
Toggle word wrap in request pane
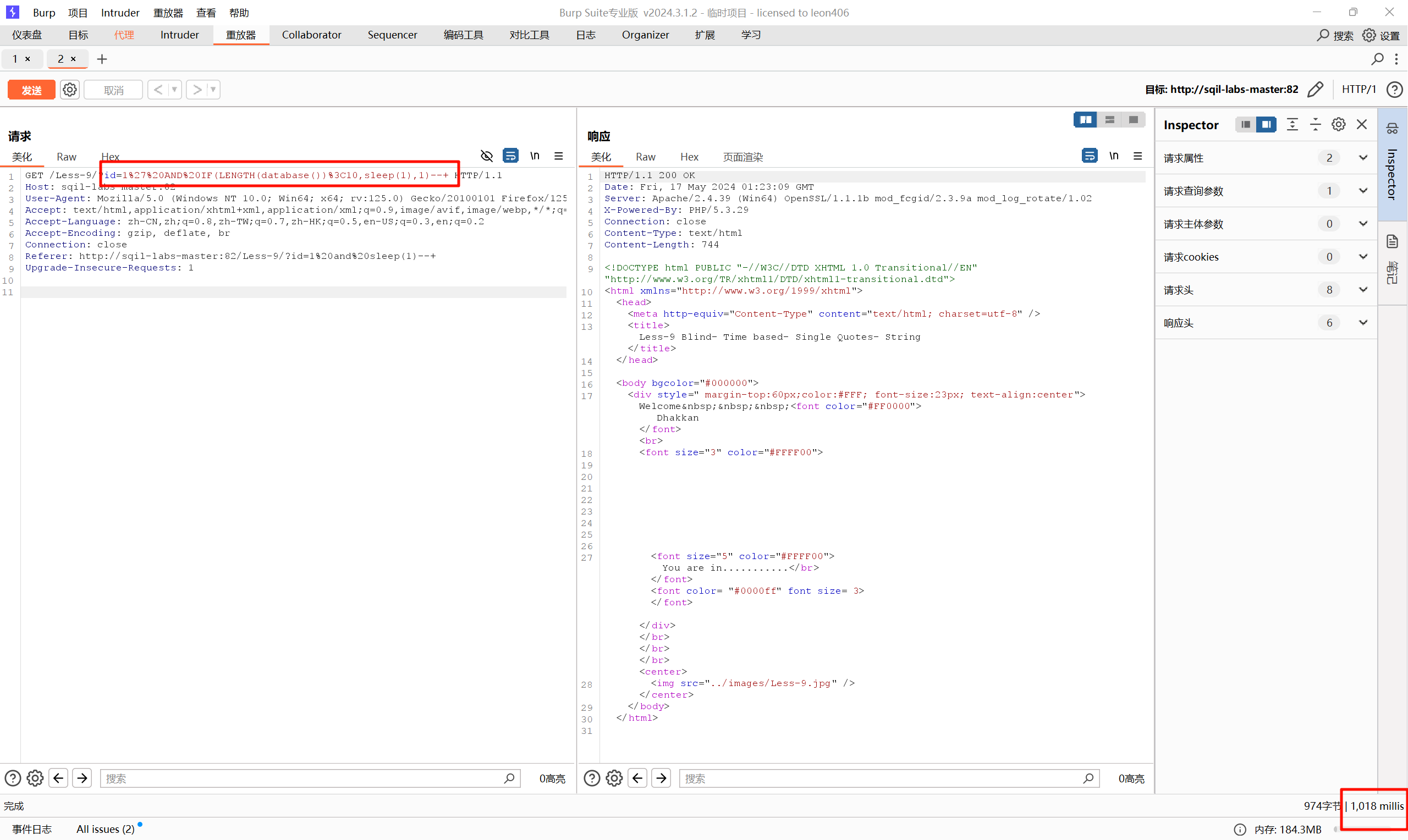tap(510, 156)
